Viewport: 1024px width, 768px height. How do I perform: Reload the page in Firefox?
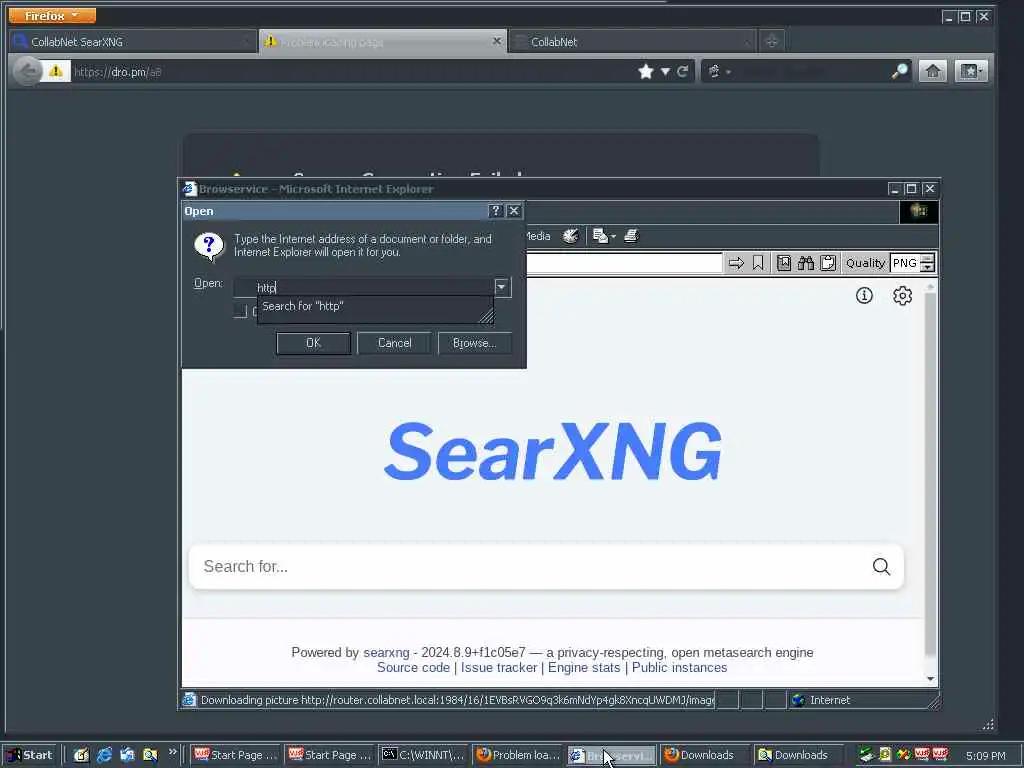pyautogui.click(x=682, y=71)
